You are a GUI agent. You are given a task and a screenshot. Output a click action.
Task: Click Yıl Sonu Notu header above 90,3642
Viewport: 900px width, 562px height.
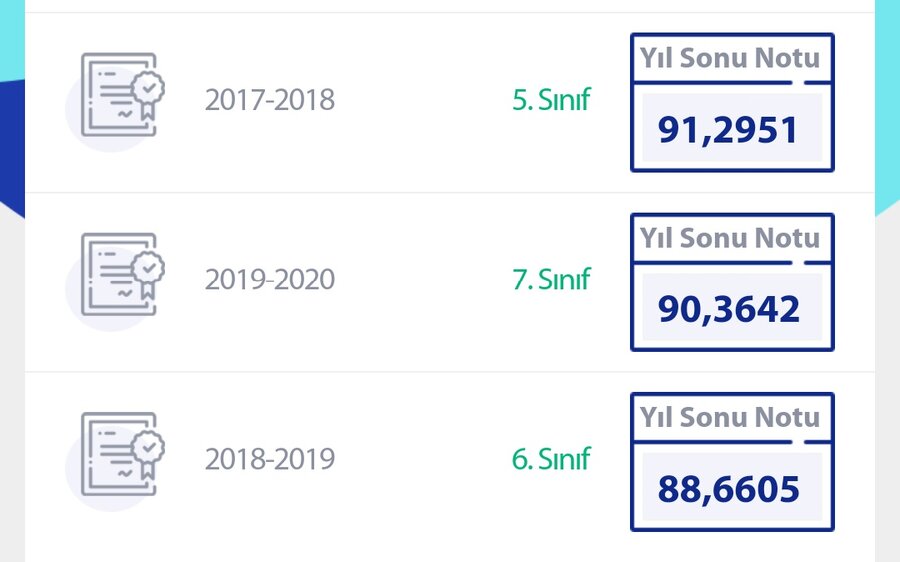click(730, 238)
